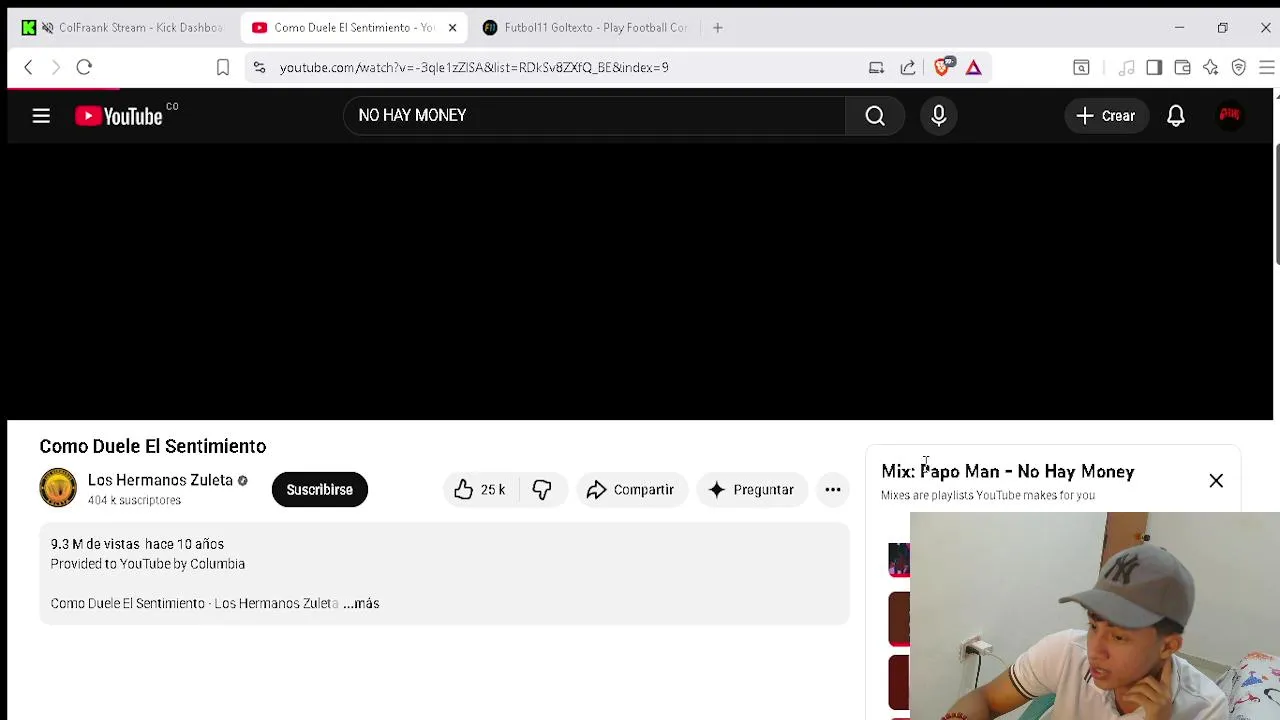Open Los Hermanos Zuleta channel name

pos(160,481)
